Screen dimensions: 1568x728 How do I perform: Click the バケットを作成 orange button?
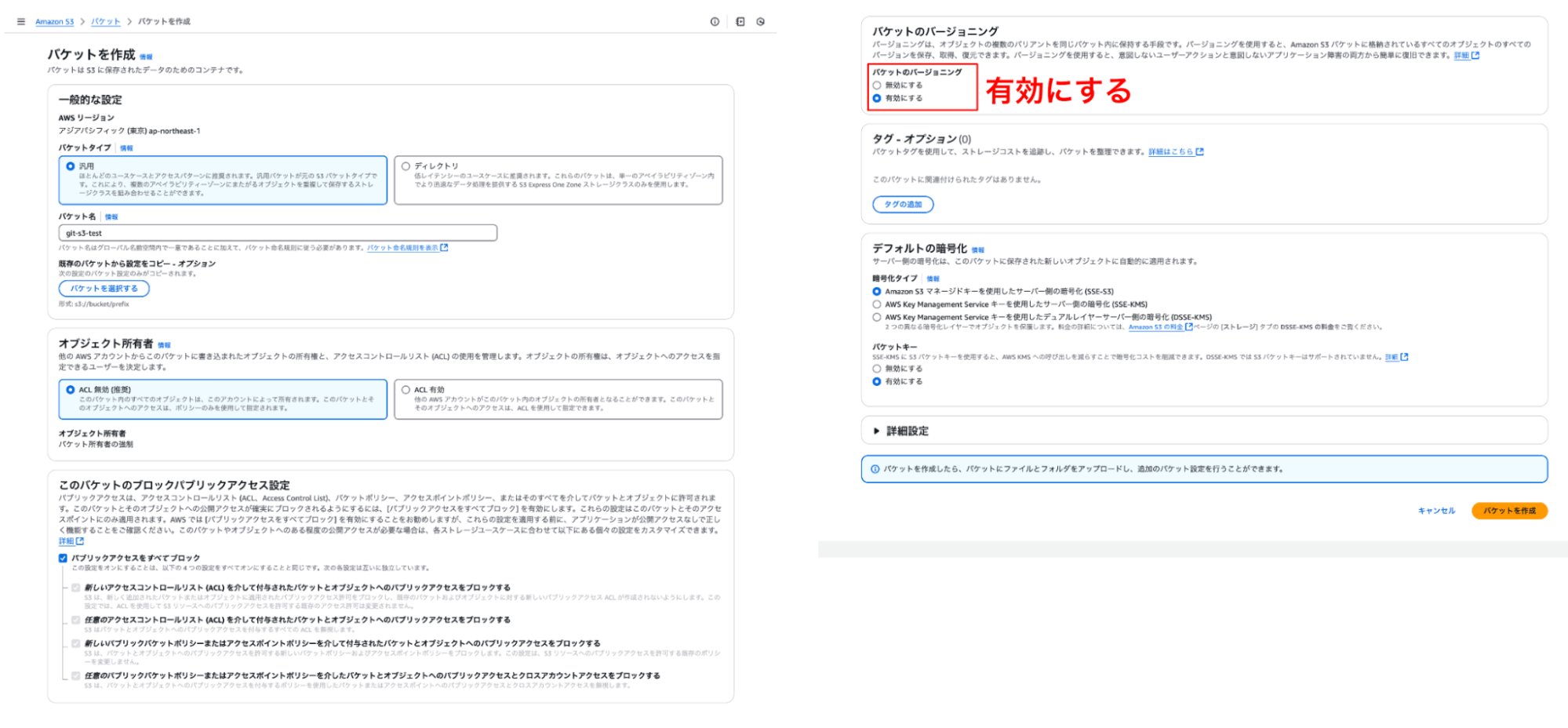tap(1509, 511)
